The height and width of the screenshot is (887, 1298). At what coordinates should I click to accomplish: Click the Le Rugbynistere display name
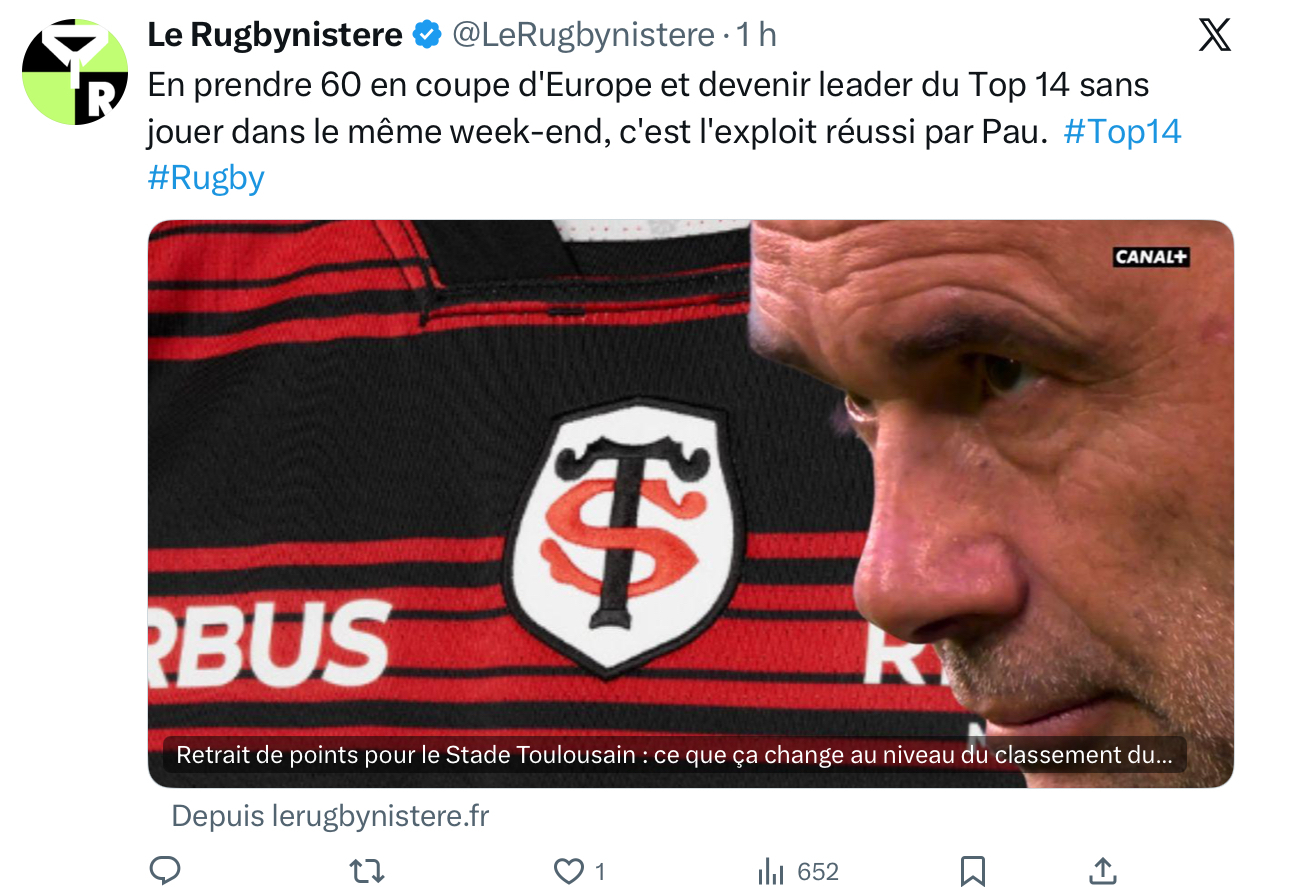275,35
